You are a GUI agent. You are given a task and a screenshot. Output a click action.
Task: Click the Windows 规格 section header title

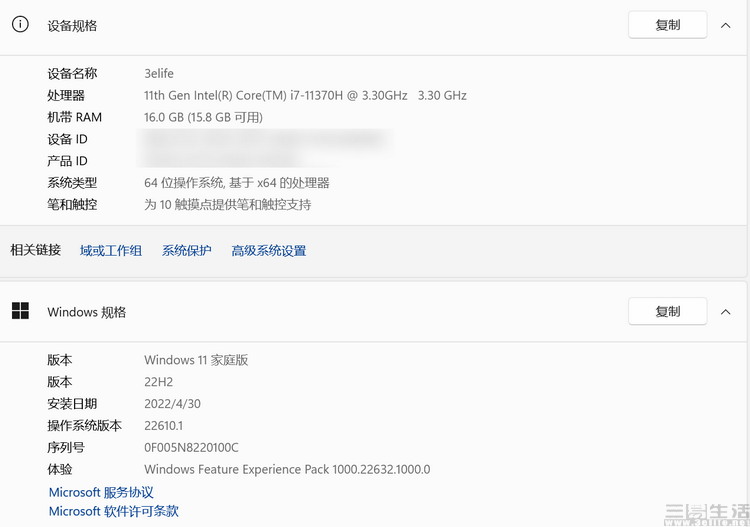86,312
